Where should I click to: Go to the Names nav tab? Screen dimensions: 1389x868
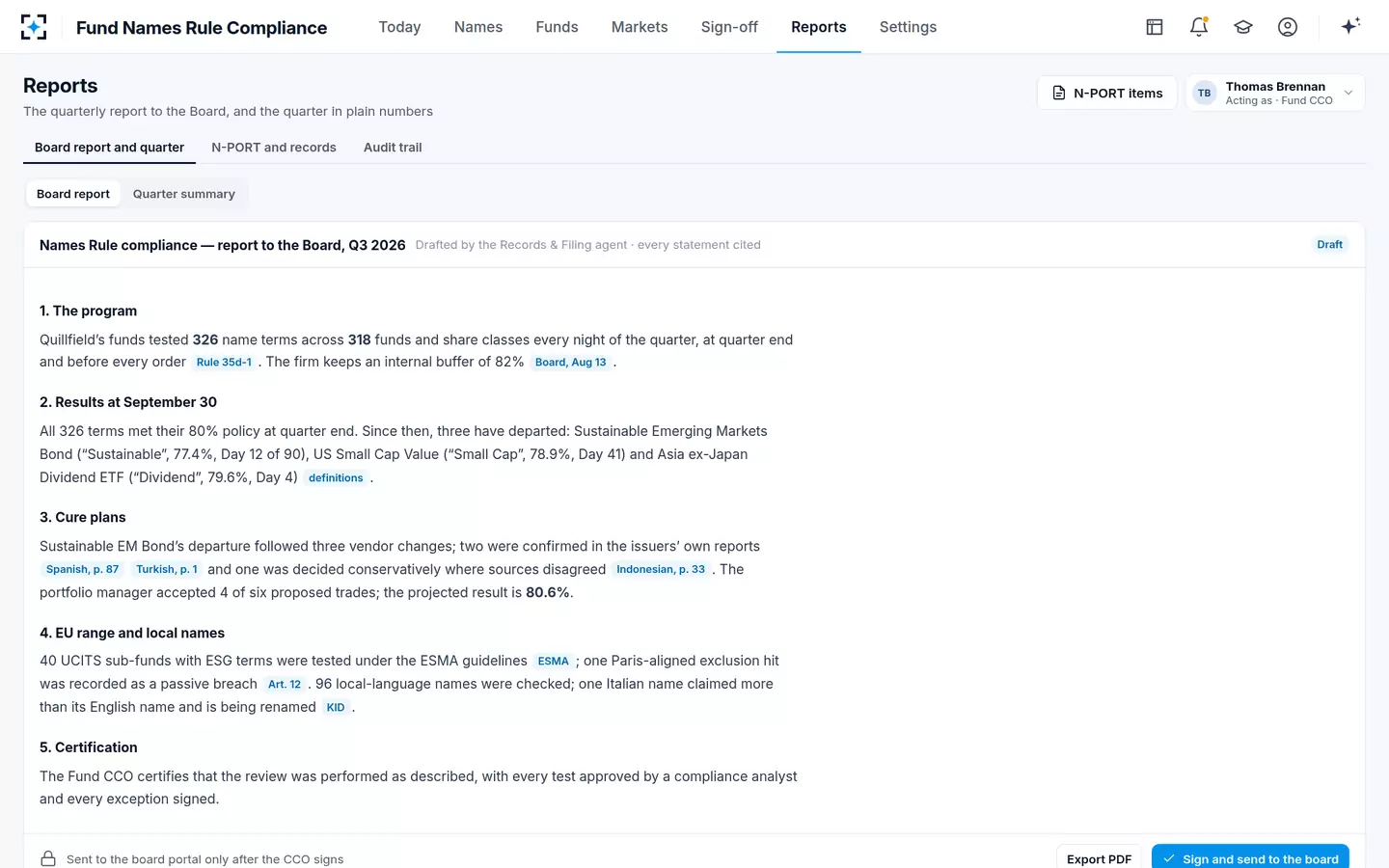[x=478, y=27]
